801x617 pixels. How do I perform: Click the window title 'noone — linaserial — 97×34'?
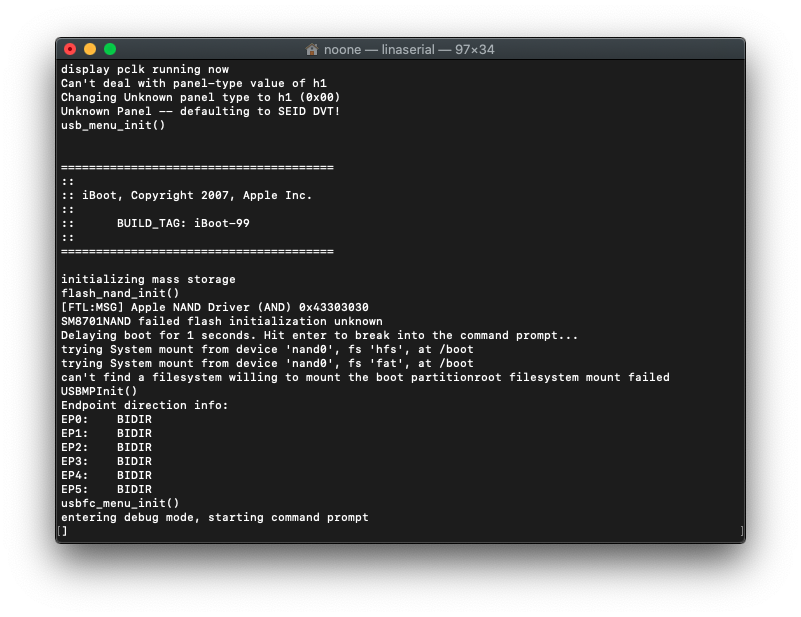point(409,50)
